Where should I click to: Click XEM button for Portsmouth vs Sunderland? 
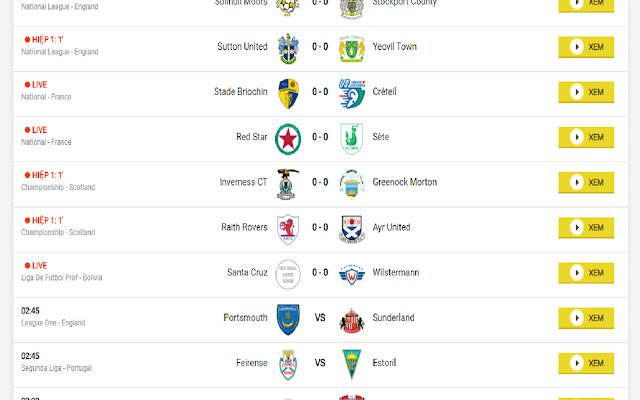click(586, 318)
